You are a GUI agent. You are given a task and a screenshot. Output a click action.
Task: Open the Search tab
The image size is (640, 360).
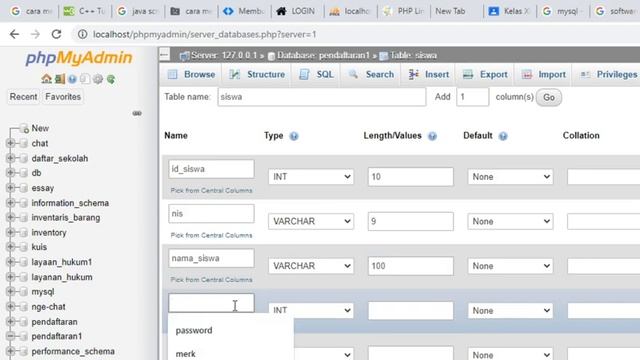371,75
